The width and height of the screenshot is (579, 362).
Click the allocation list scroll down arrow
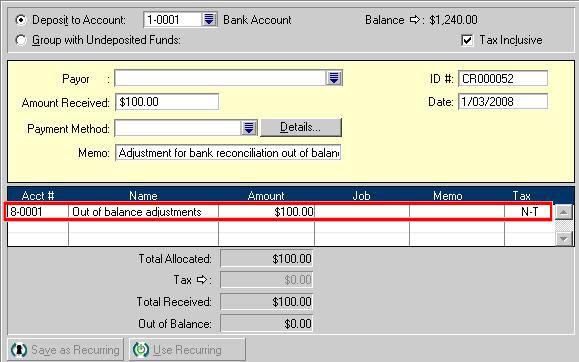point(563,239)
